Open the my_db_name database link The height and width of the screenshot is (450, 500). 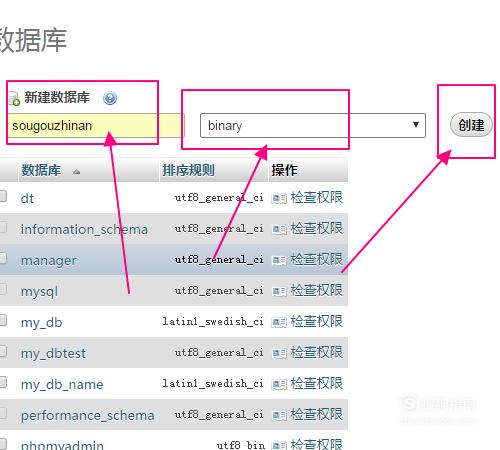coord(62,384)
